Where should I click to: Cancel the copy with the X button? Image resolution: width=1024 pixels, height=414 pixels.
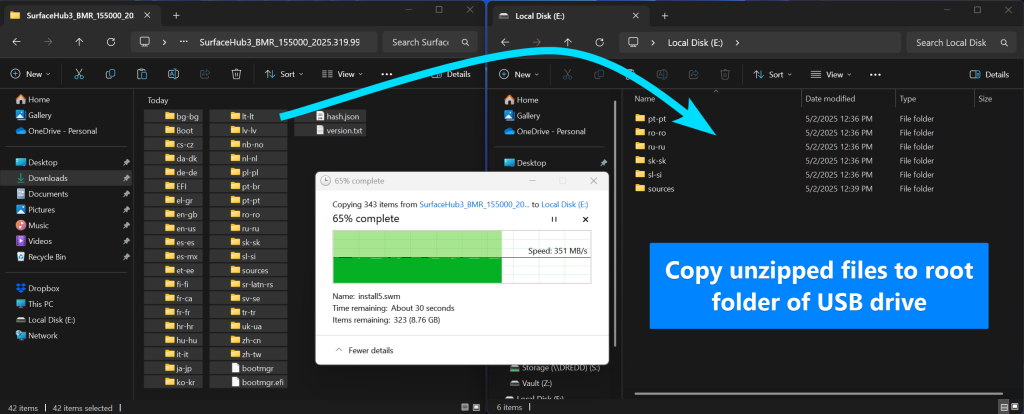(585, 219)
